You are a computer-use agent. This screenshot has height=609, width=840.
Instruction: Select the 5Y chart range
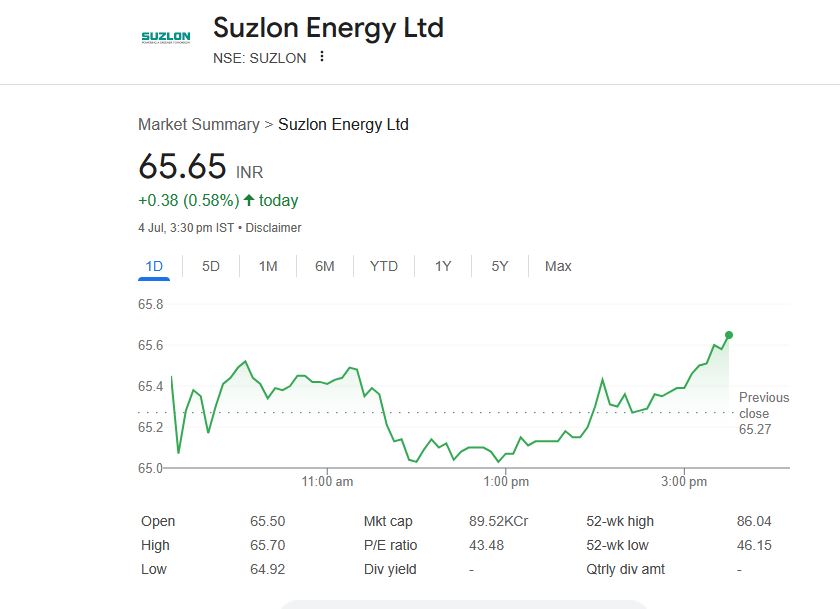click(x=500, y=266)
